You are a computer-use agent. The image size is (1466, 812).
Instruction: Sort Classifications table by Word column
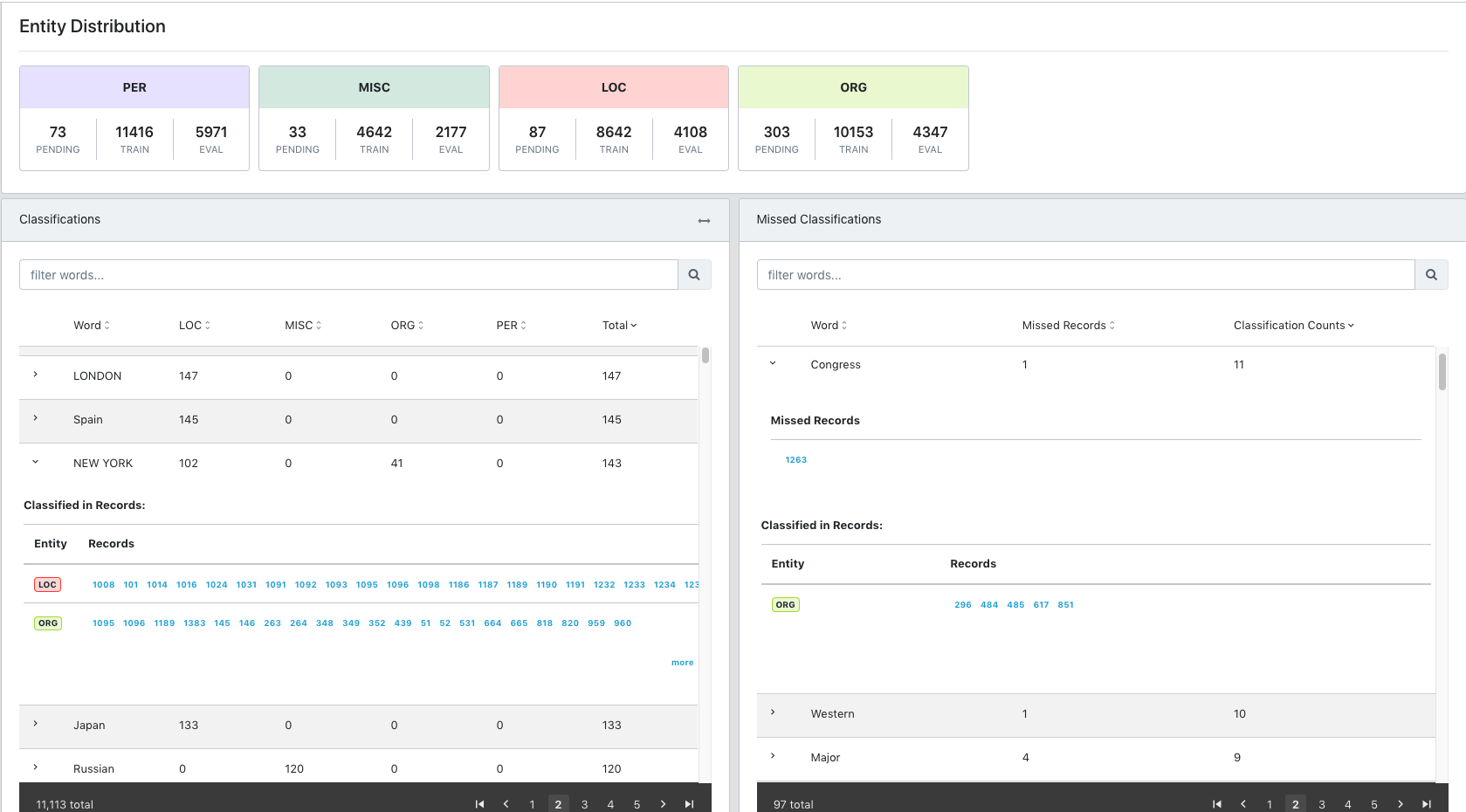click(x=91, y=326)
